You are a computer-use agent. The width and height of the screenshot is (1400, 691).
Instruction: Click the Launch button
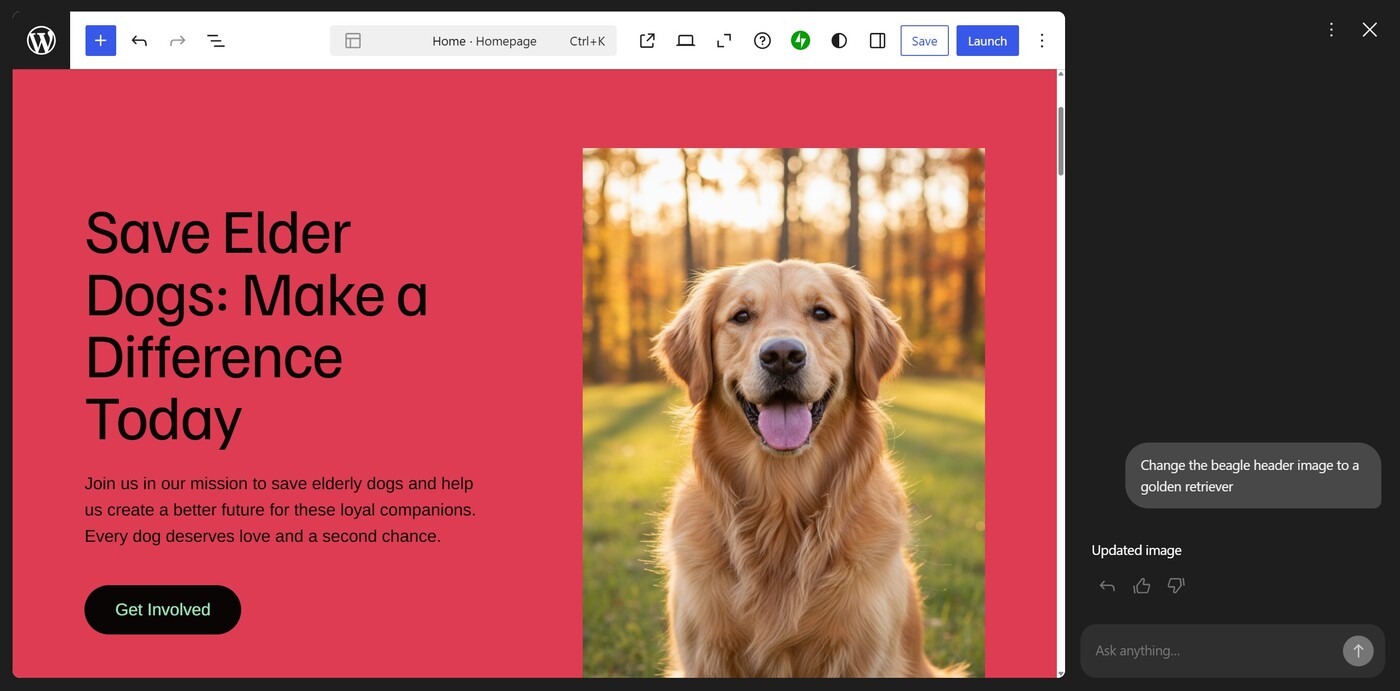click(x=987, y=40)
